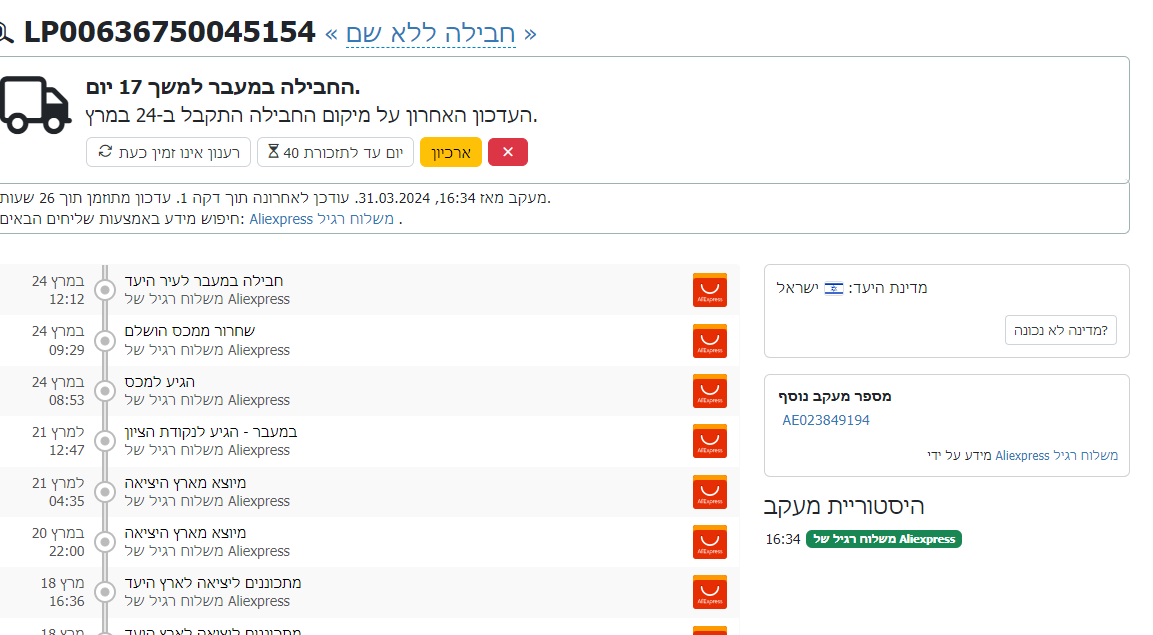Click the AliExpress logo on the 12:47 event row
This screenshot has height=635, width=1153.
tap(710, 441)
